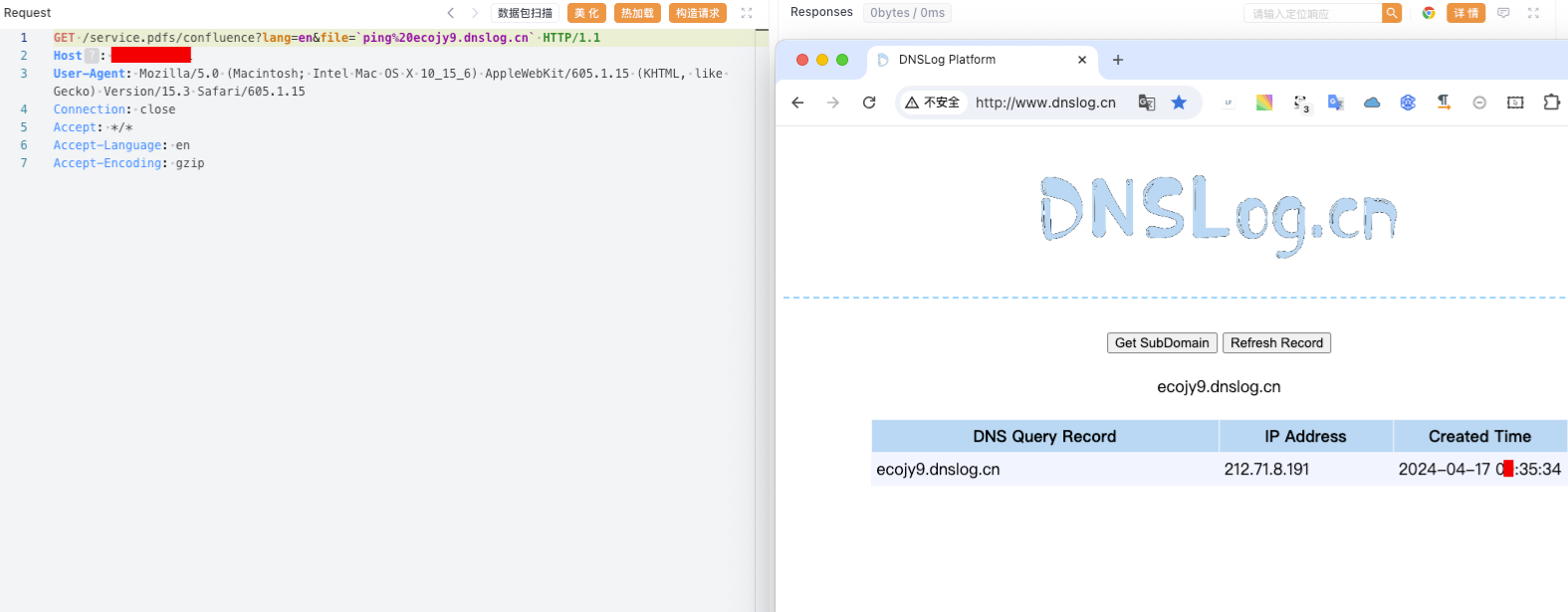The width and height of the screenshot is (1568, 612).
Task: Click the created time cell 2024-04-17
Action: [1479, 470]
